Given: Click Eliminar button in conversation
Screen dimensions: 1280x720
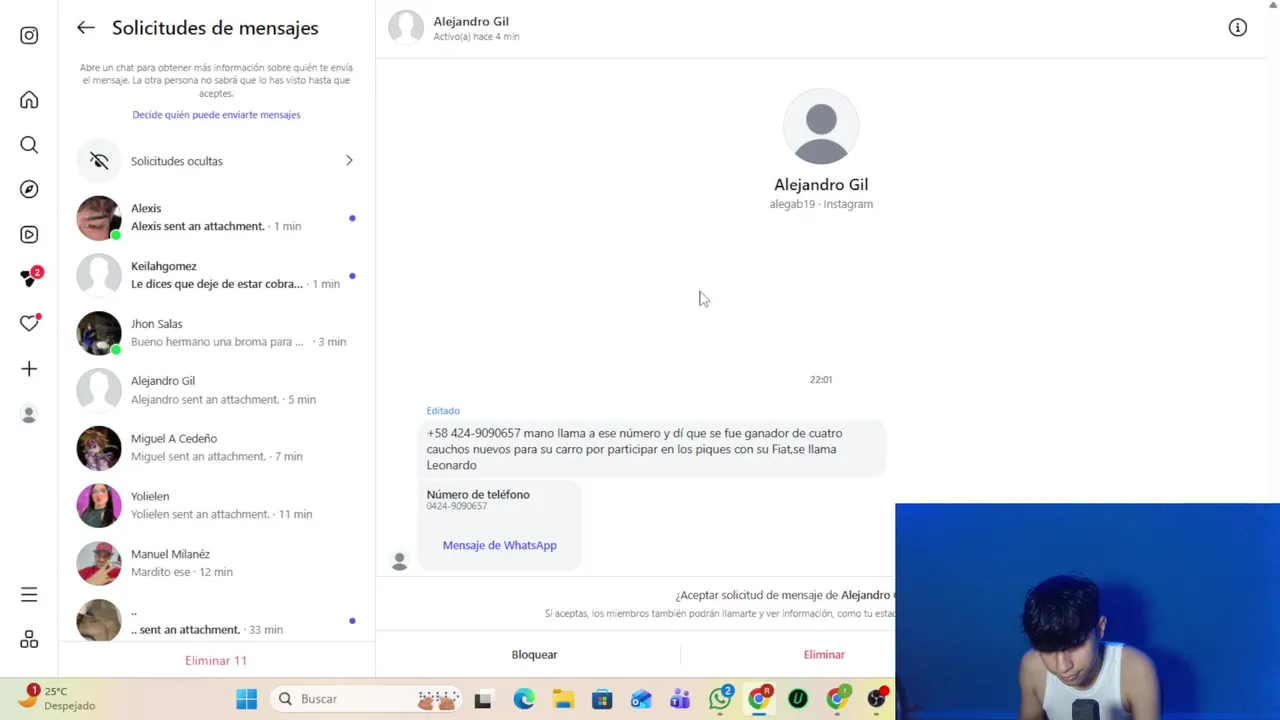Looking at the screenshot, I should click(824, 655).
